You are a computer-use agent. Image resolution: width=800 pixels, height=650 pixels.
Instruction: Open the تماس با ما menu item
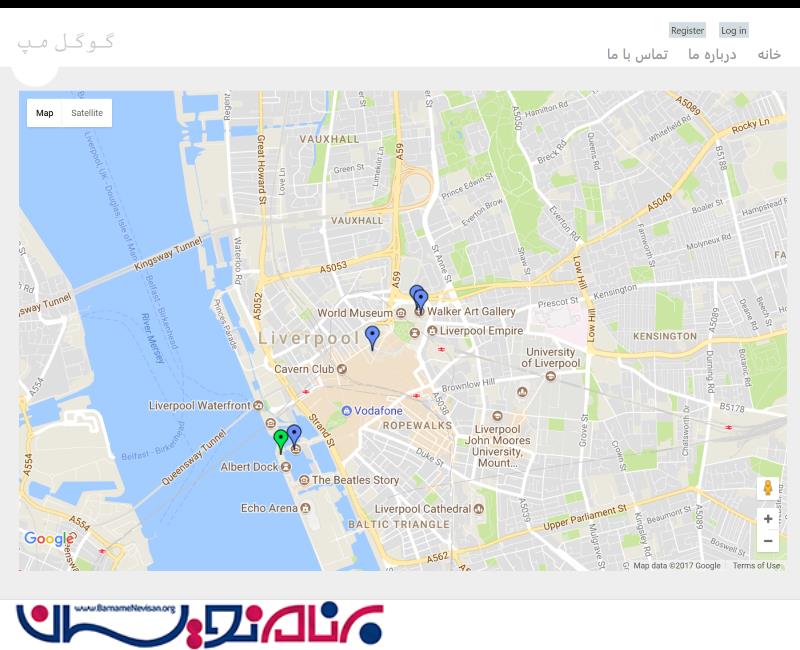(637, 54)
